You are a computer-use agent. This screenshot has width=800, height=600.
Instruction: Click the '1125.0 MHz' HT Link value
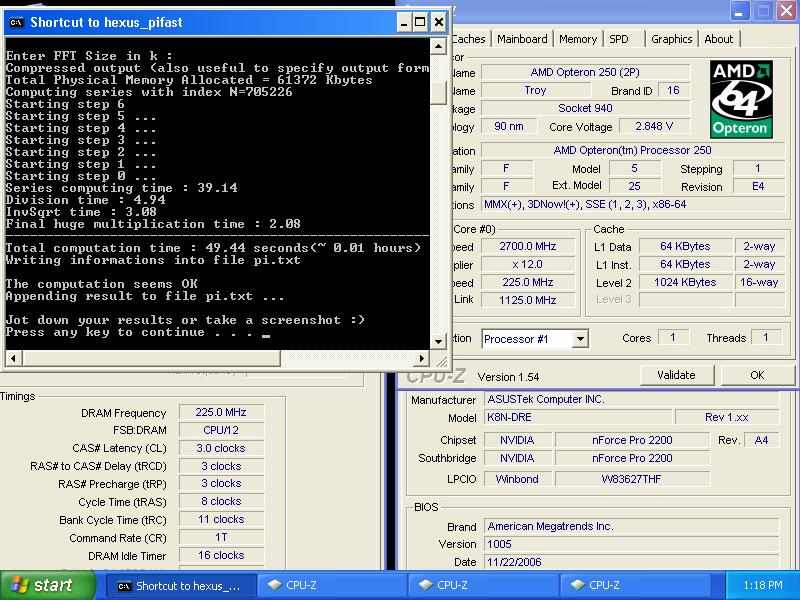coord(528,301)
